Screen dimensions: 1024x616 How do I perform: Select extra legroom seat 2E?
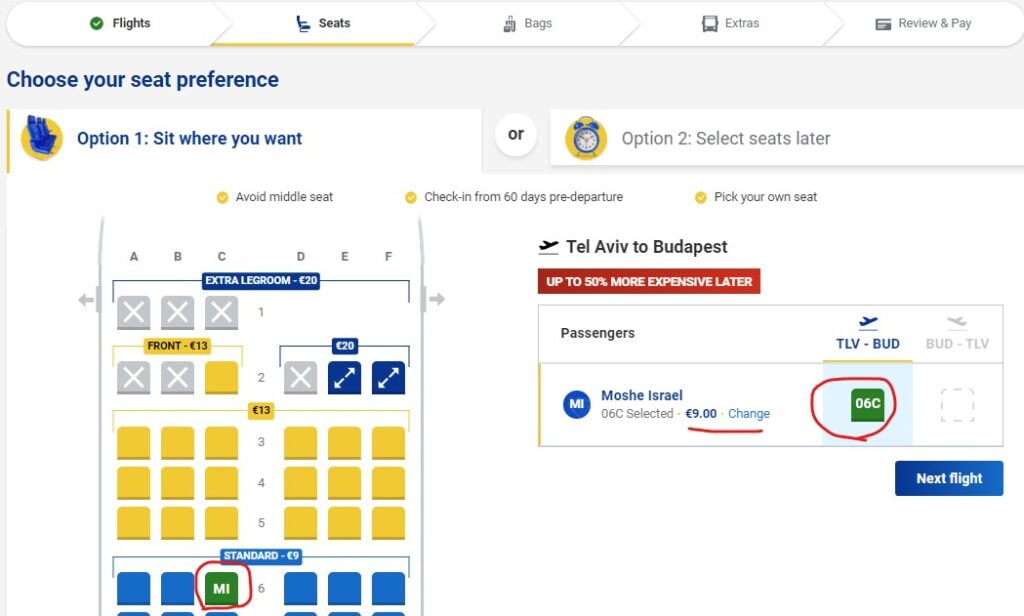[x=345, y=377]
